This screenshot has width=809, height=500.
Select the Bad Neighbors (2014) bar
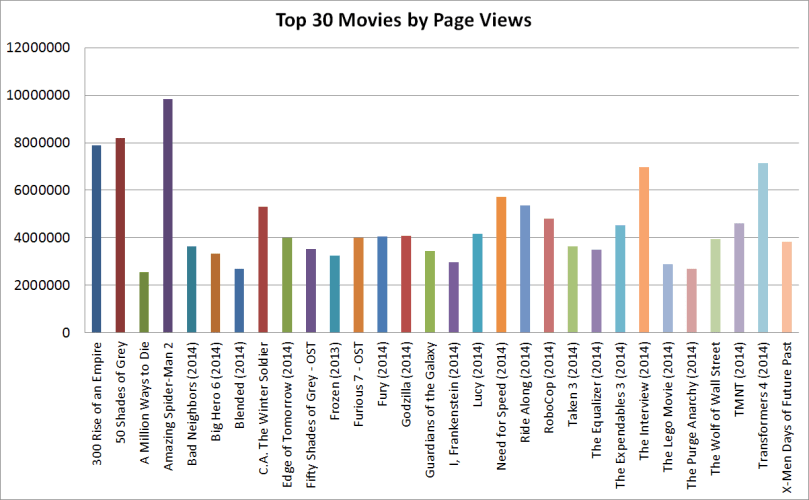(191, 289)
